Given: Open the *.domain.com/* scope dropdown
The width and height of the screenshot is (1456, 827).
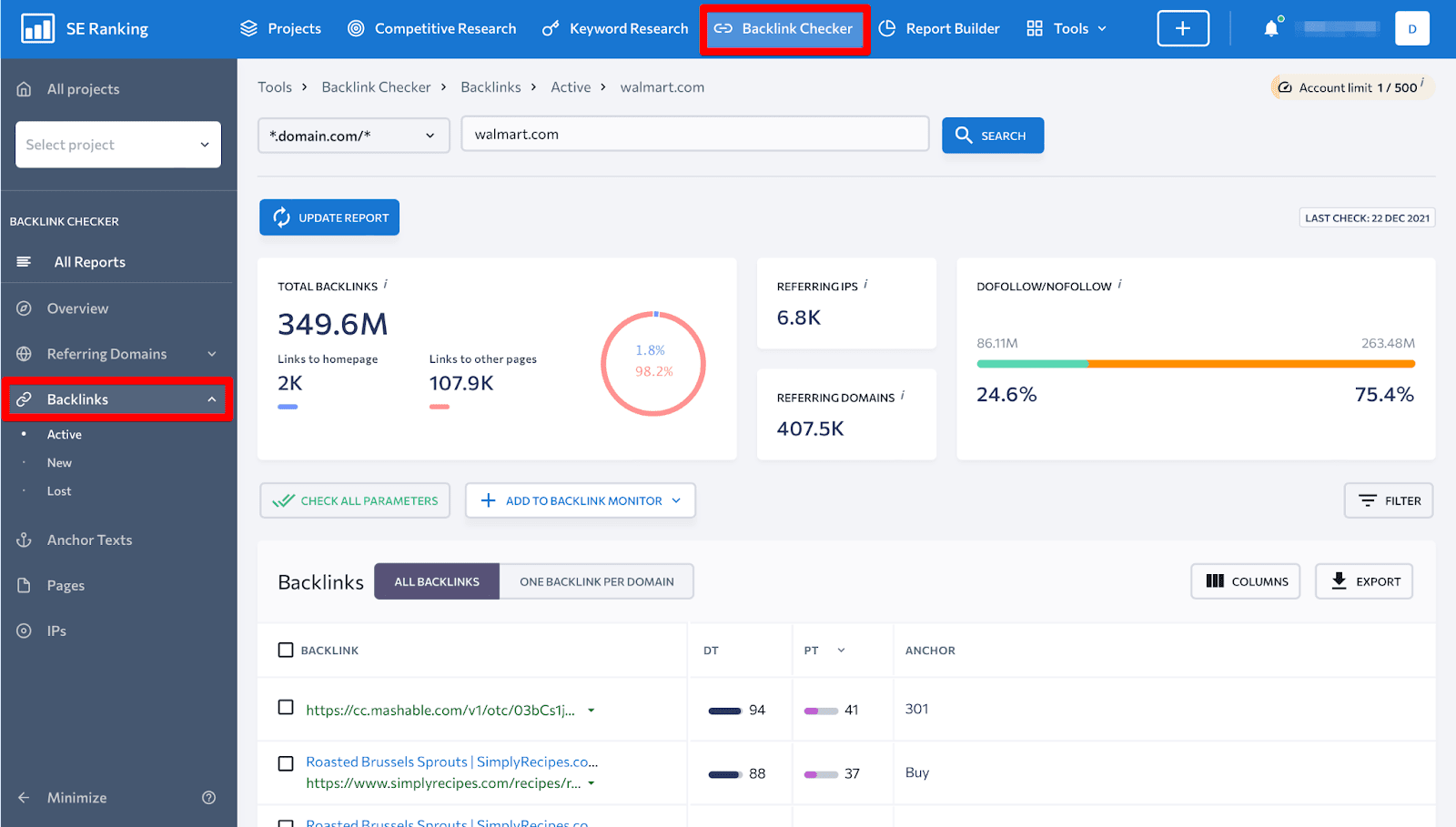Looking at the screenshot, I should coord(354,136).
